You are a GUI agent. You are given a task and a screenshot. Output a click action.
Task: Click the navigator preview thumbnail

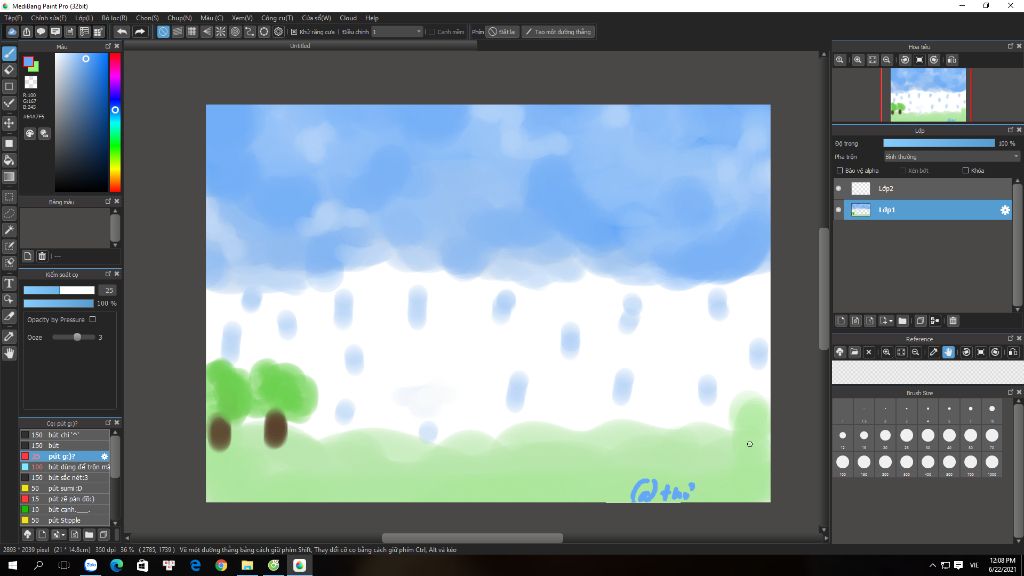coord(928,95)
